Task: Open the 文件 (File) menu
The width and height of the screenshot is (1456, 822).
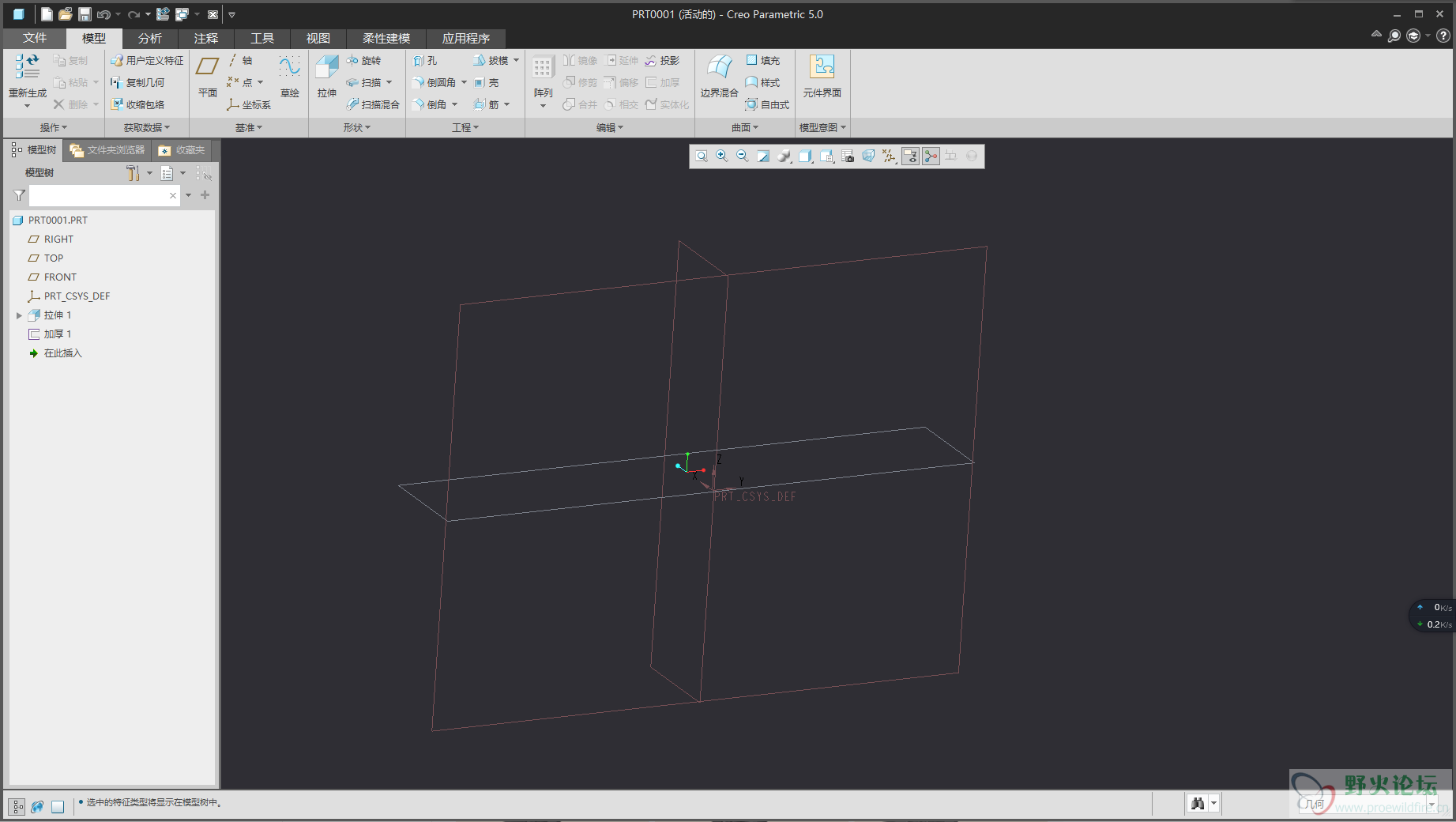Action: tap(34, 38)
